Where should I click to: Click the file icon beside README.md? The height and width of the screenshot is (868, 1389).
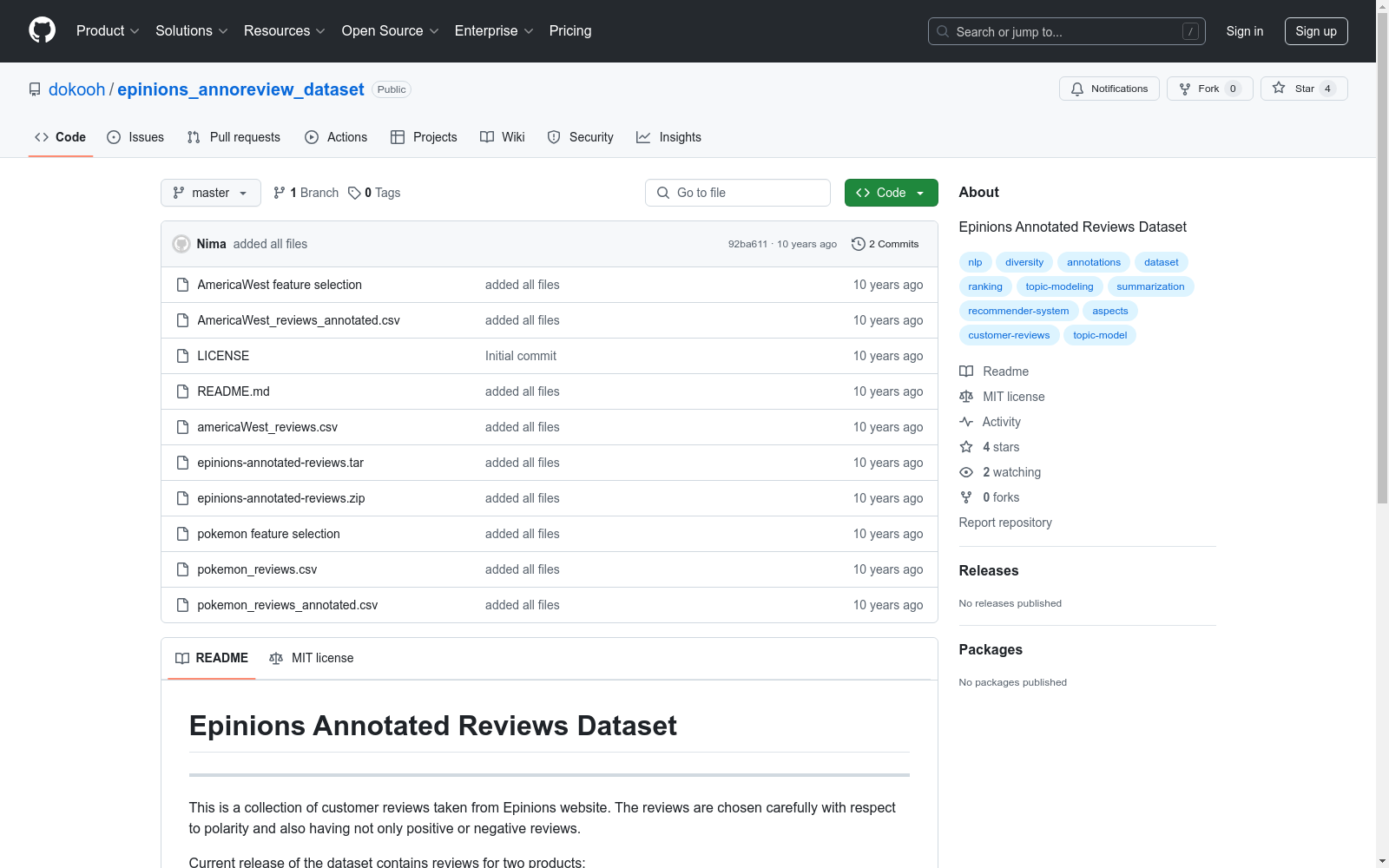click(182, 391)
